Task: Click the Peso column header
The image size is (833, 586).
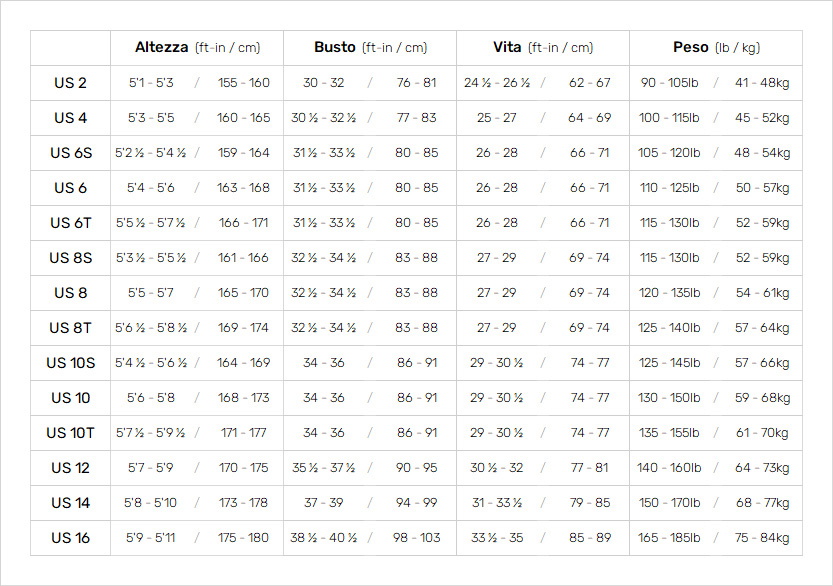Action: pos(716,48)
